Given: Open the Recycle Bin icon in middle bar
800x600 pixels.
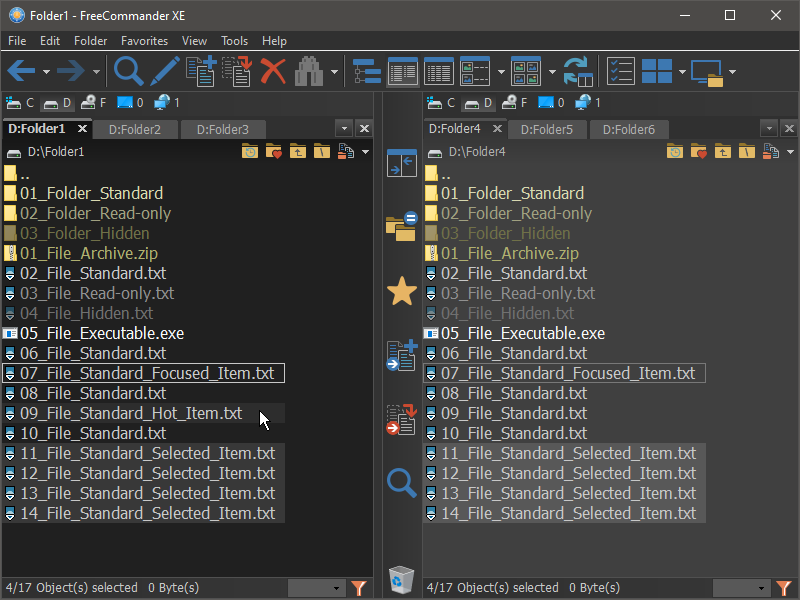Looking at the screenshot, I should 401,579.
